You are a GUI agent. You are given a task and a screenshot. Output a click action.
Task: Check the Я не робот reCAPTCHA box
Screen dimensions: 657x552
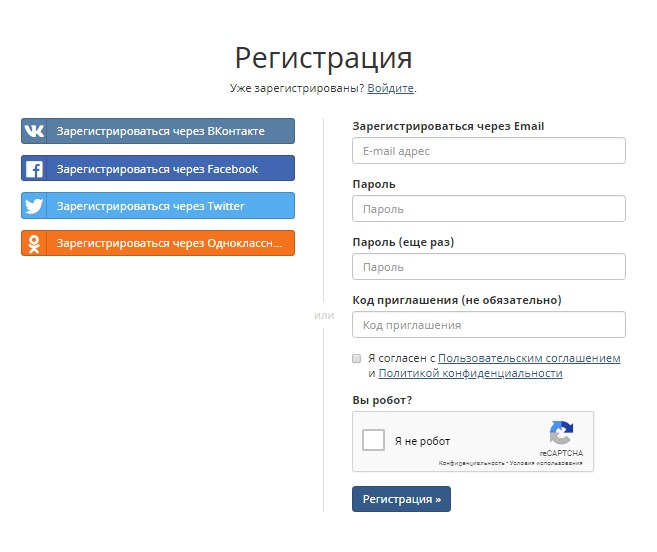click(373, 440)
